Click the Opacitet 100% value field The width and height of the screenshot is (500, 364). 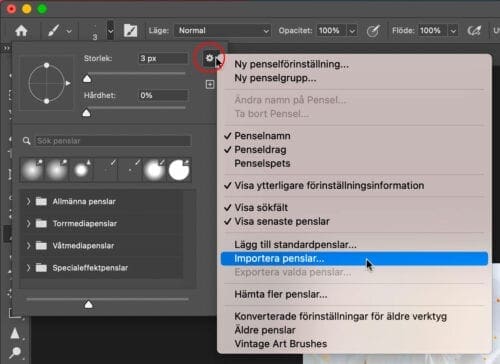click(x=331, y=31)
